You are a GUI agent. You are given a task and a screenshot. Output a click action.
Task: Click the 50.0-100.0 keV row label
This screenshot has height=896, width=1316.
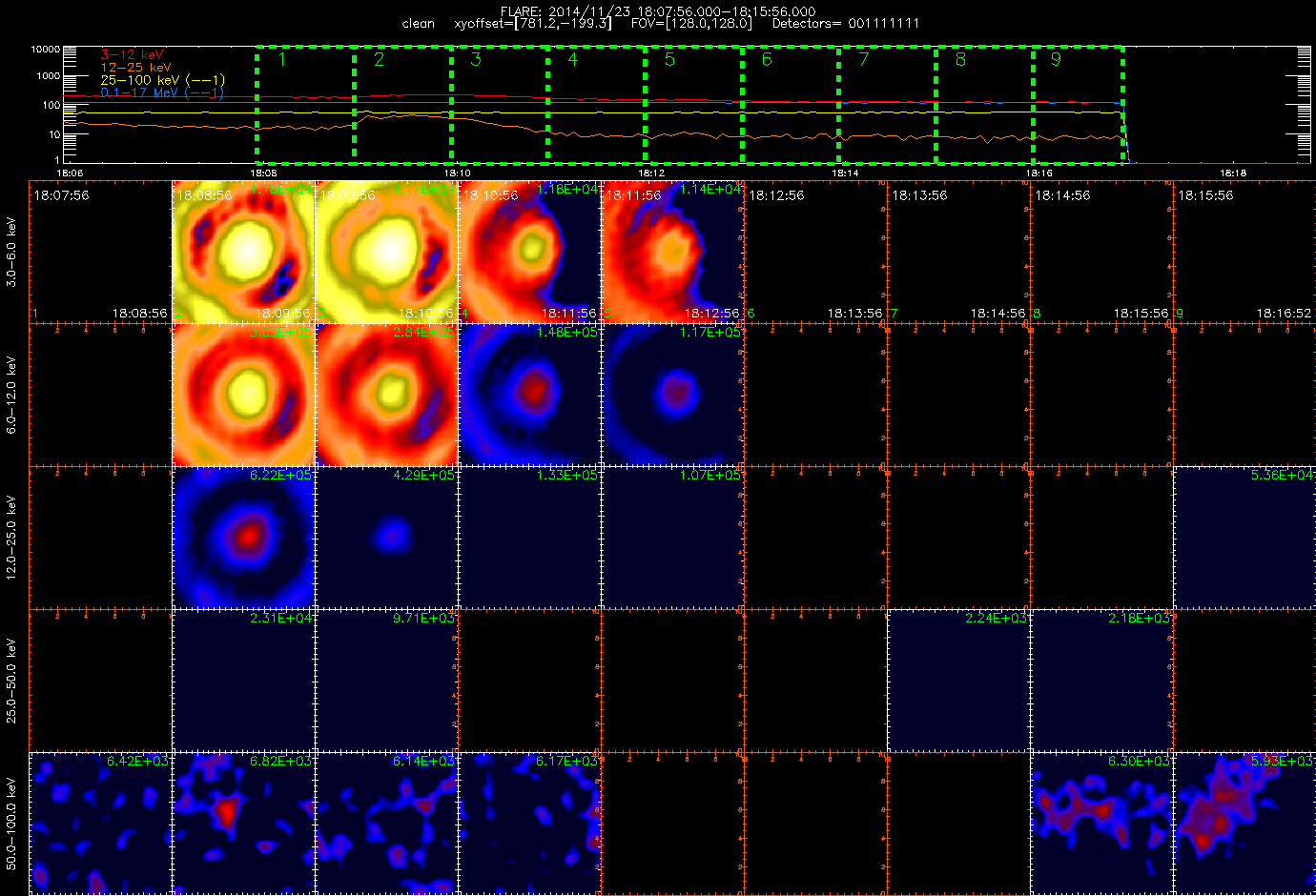coord(11,824)
